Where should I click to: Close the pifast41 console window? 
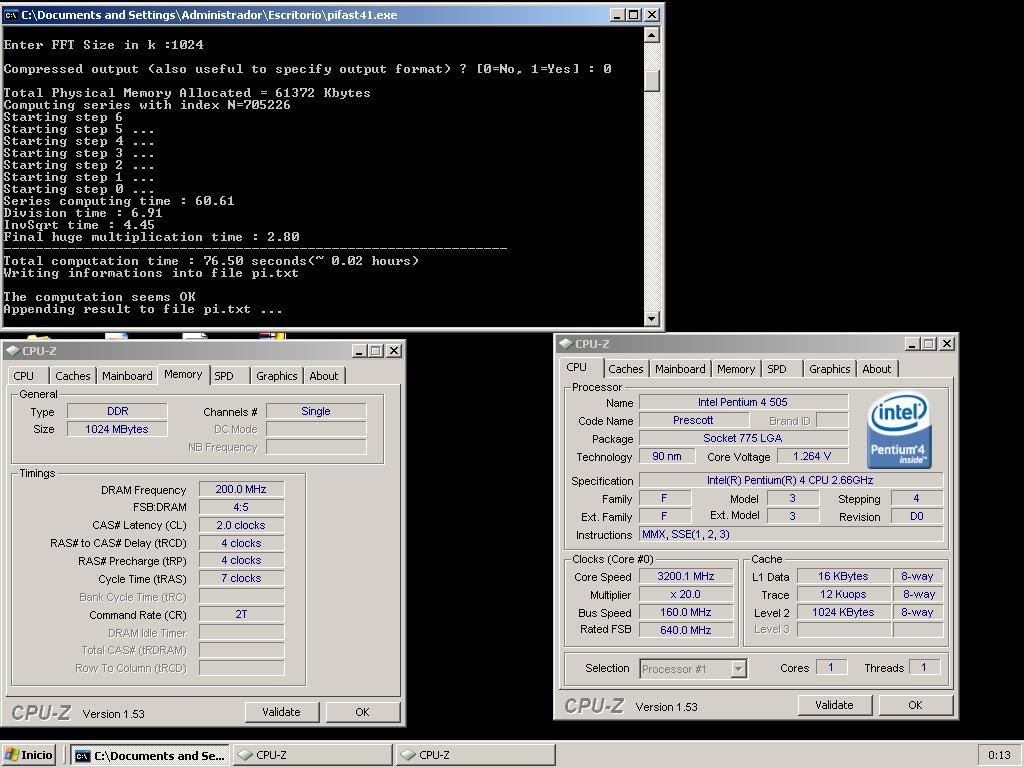[652, 14]
